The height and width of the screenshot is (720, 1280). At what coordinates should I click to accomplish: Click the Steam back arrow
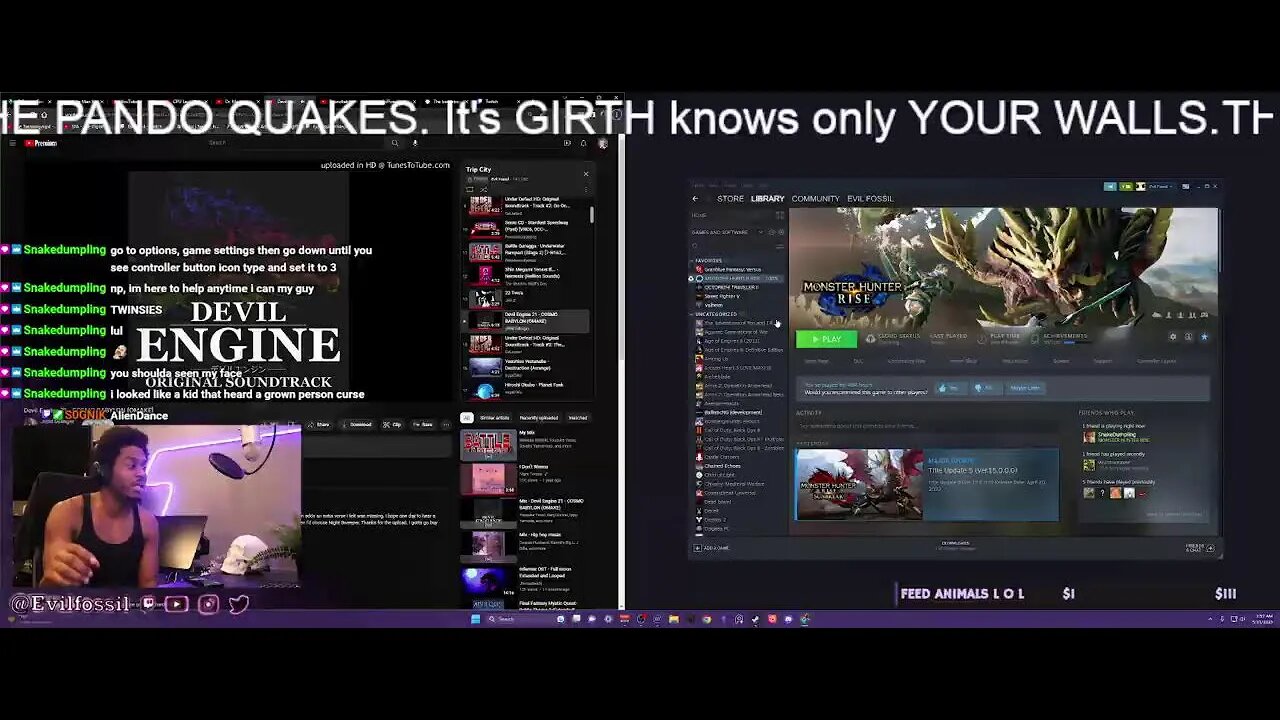[x=695, y=199]
